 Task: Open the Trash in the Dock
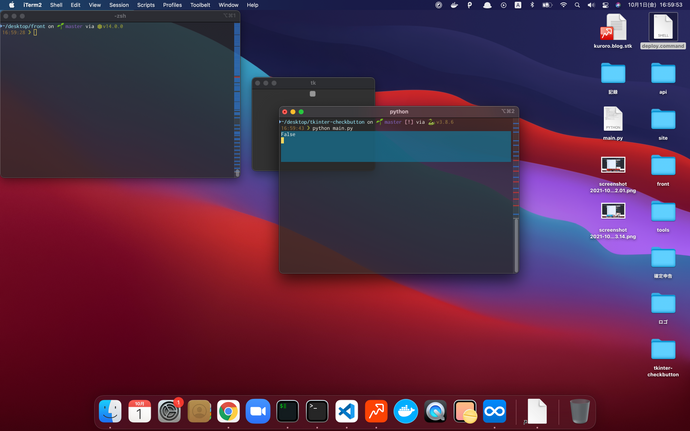pyautogui.click(x=580, y=411)
